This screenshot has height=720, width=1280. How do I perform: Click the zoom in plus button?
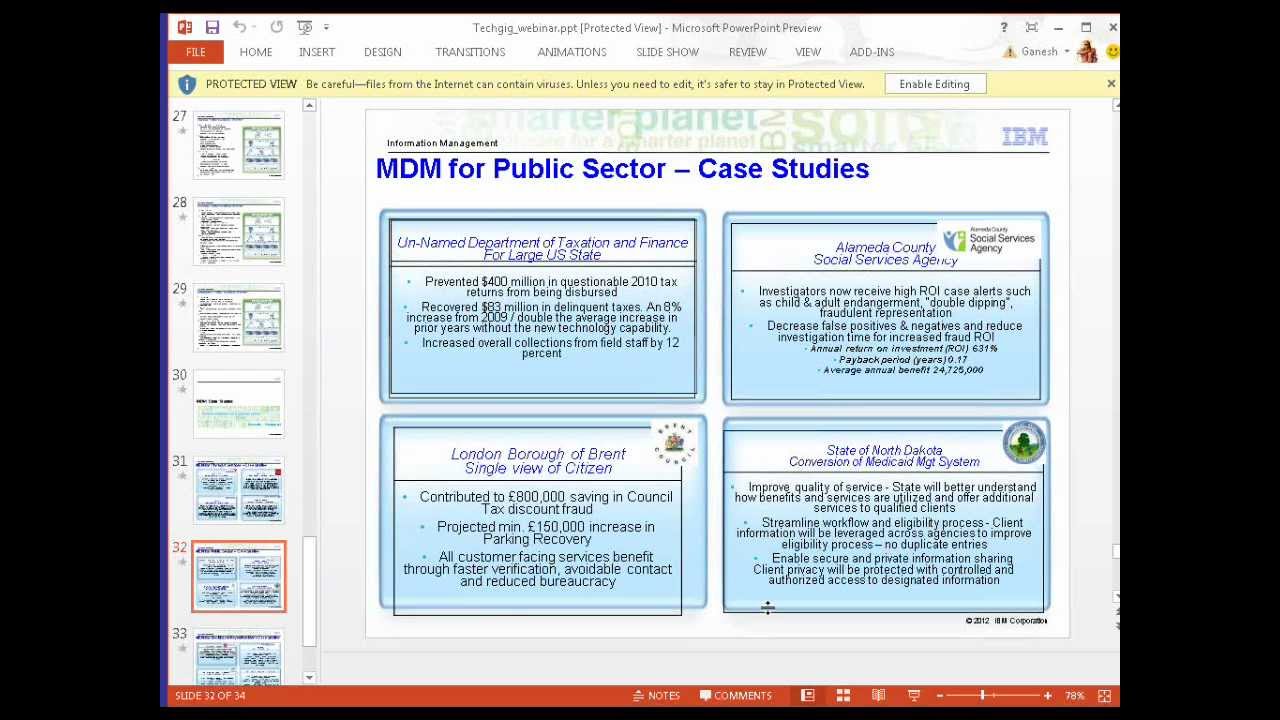click(1048, 696)
